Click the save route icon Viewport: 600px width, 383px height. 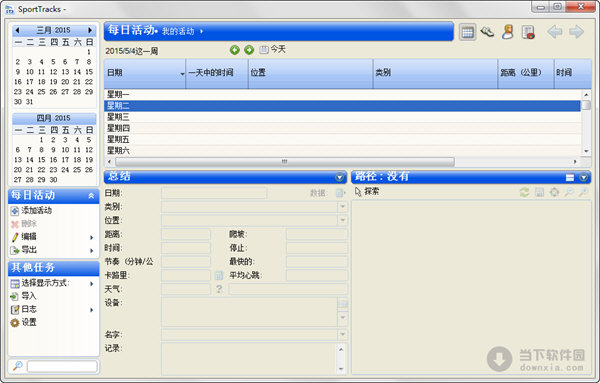(539, 192)
